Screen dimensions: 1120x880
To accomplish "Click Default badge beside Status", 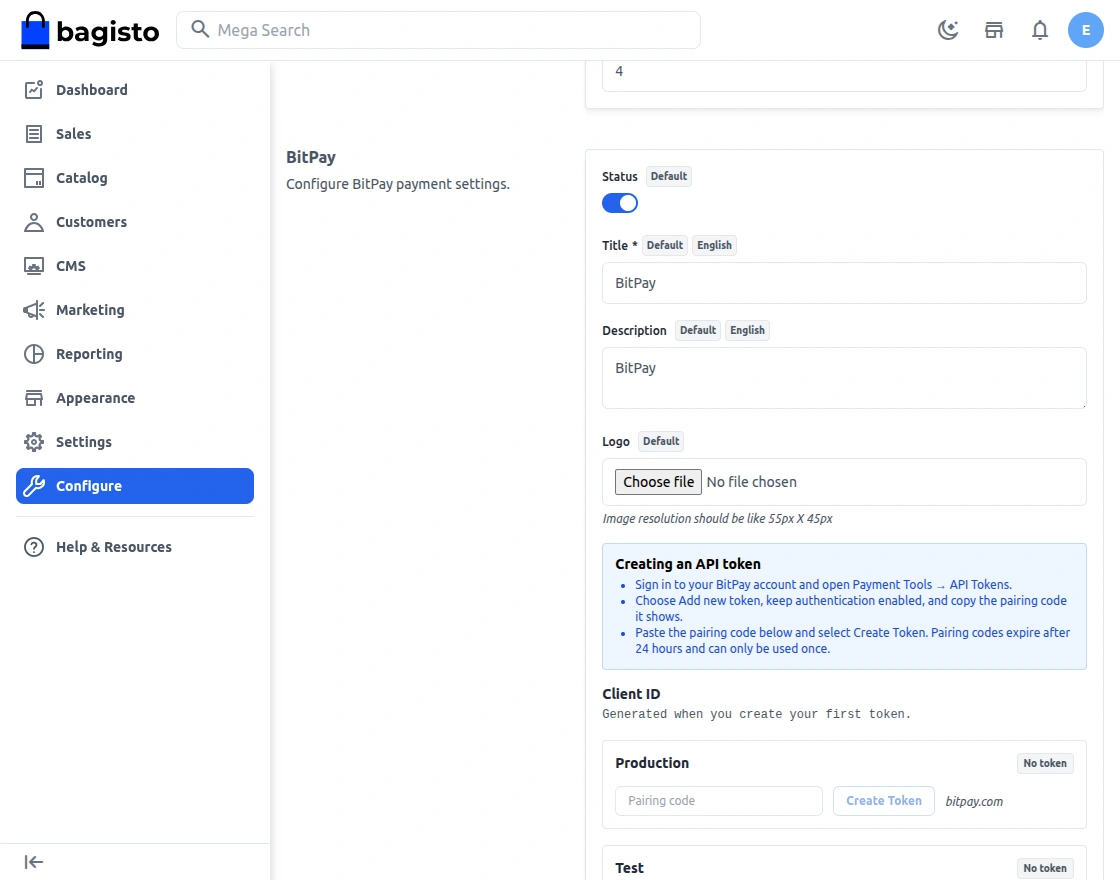I will click(x=669, y=176).
